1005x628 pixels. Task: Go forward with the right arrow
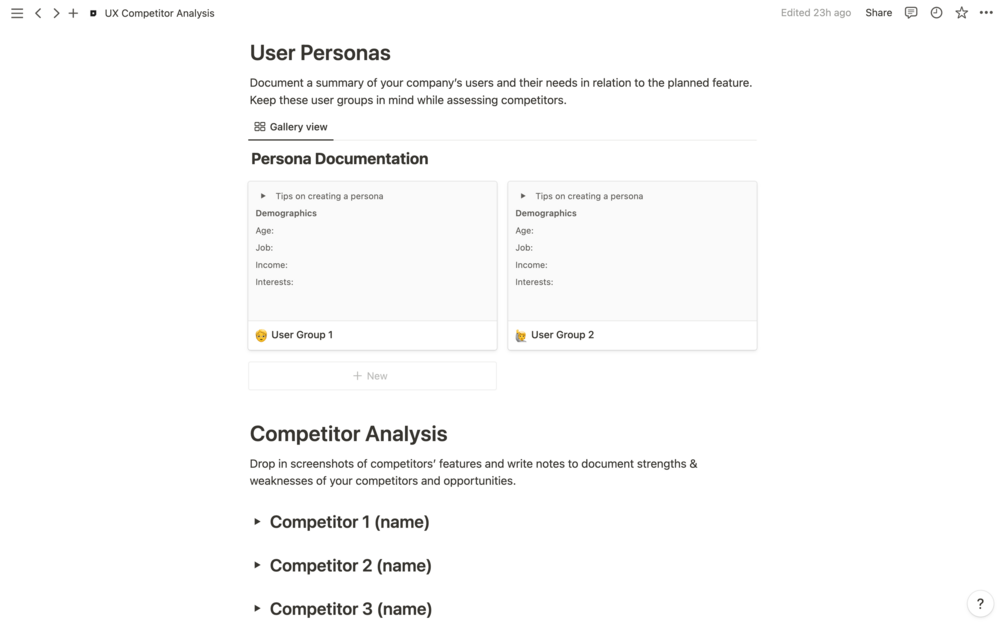pos(56,13)
